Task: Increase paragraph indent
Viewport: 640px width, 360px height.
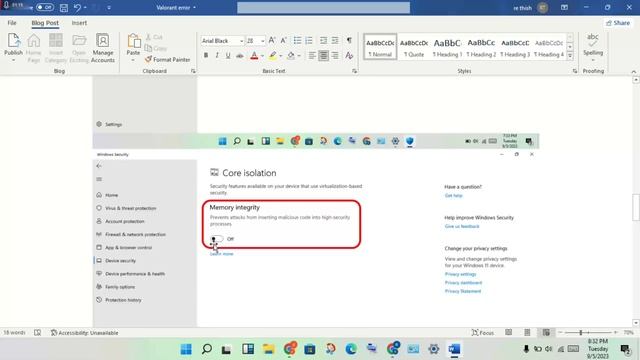Action: (335, 40)
